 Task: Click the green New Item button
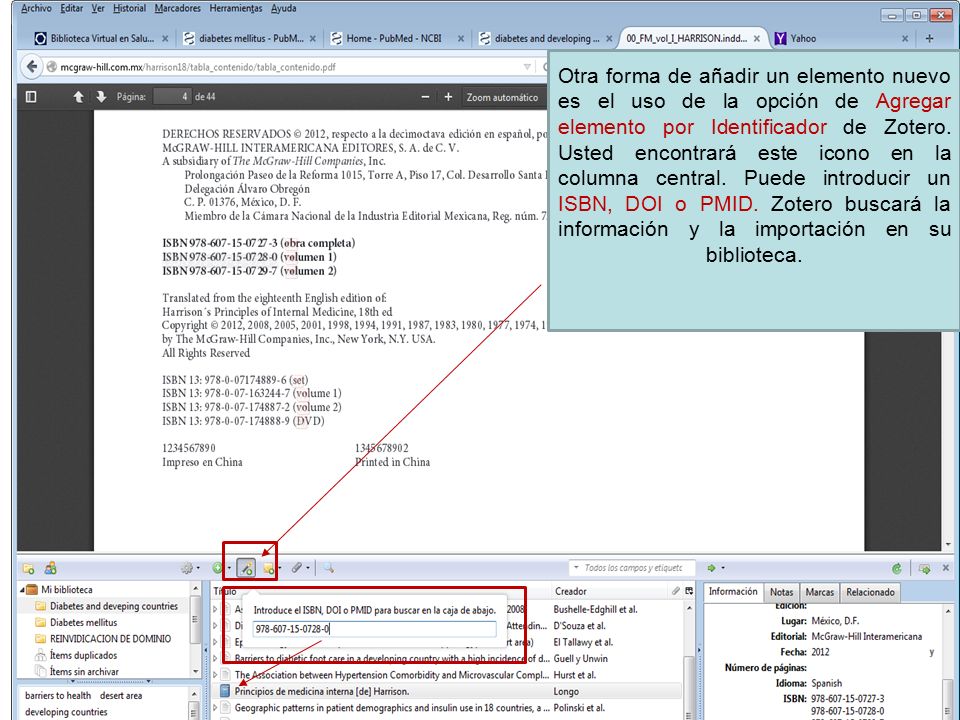tap(220, 569)
